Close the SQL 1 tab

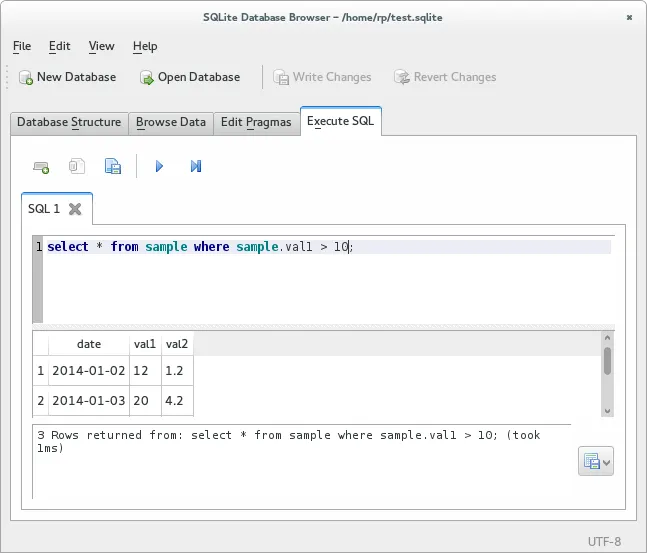point(75,209)
